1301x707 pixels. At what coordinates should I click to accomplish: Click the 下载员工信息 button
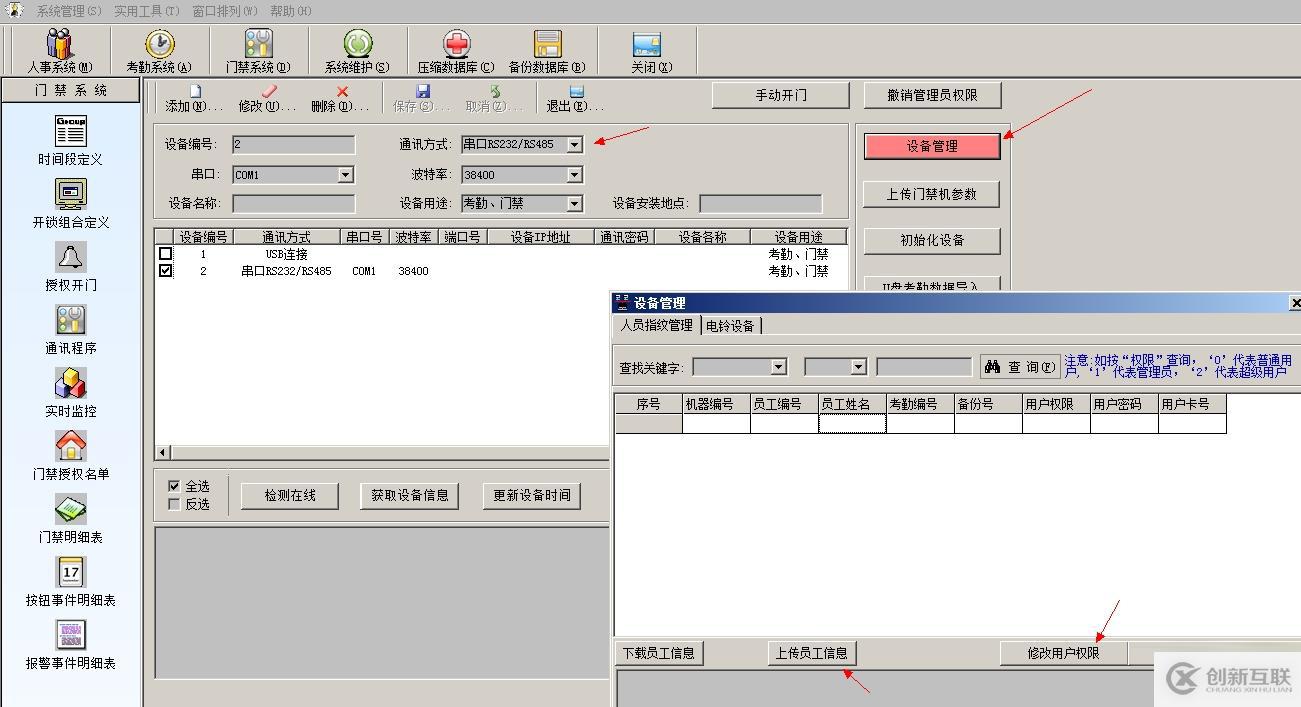[658, 653]
